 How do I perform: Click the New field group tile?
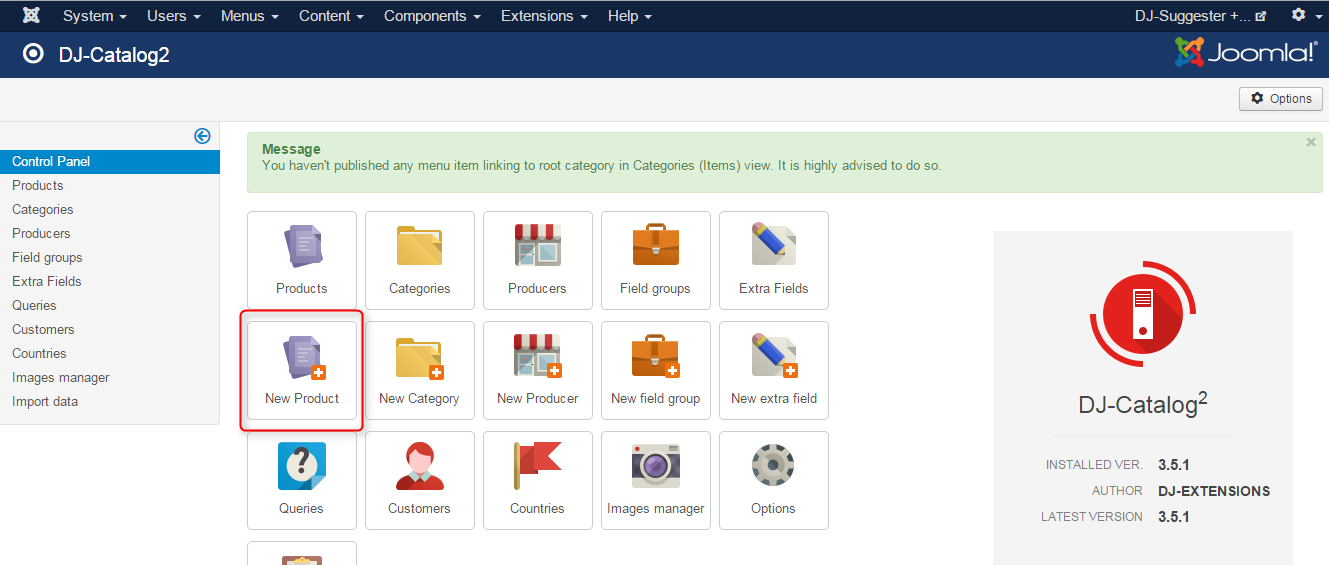[x=656, y=370]
